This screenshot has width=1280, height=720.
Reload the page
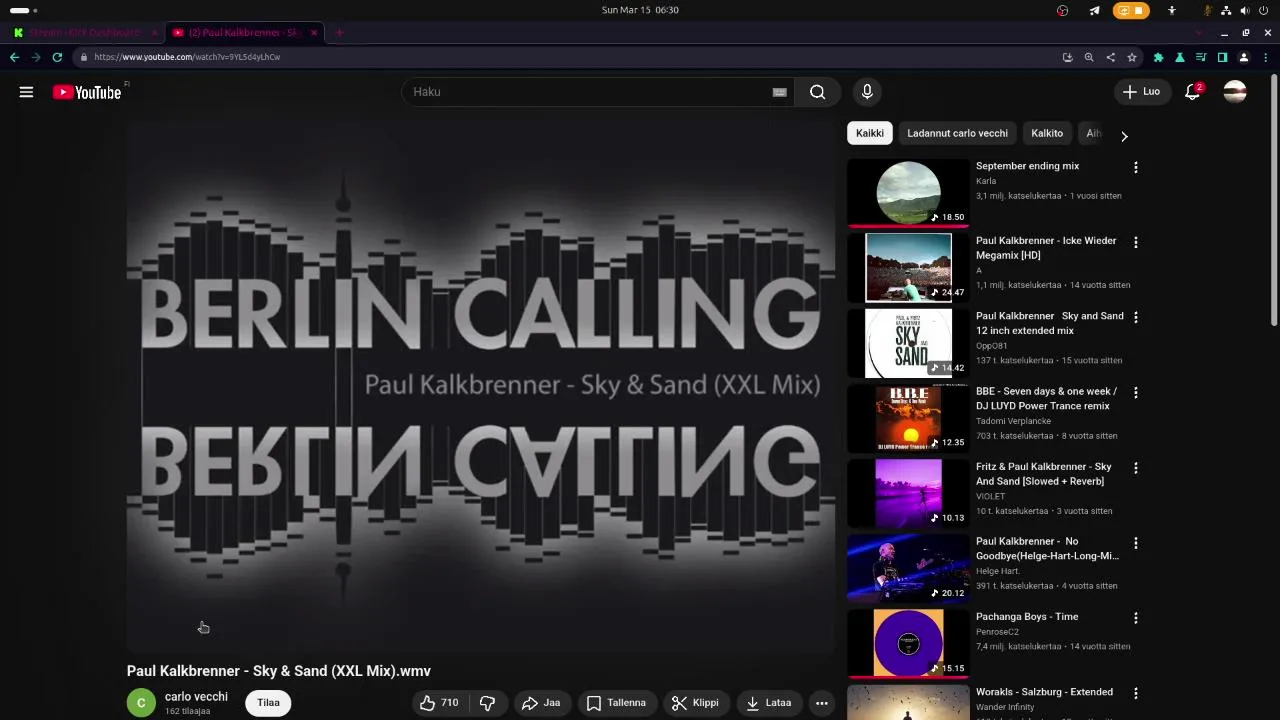pos(57,57)
